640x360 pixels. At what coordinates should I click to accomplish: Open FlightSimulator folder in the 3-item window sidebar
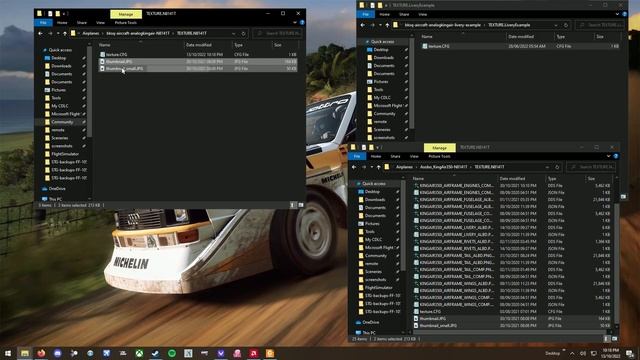(x=65, y=154)
